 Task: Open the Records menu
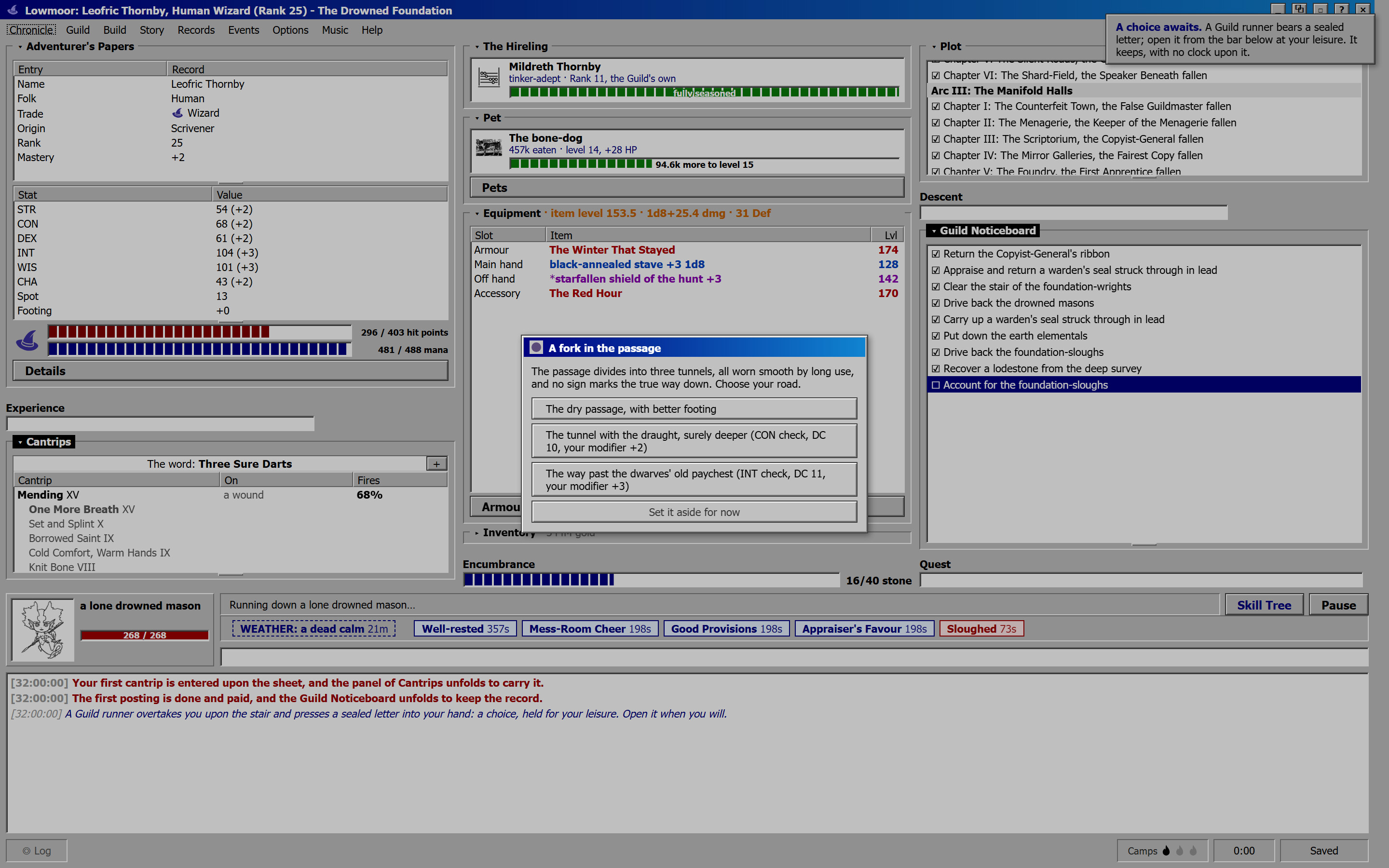[x=196, y=30]
